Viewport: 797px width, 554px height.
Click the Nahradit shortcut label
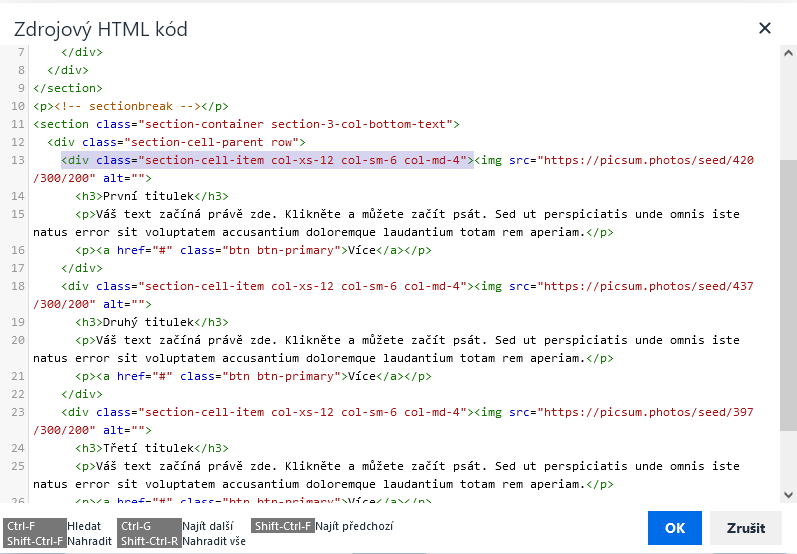pos(90,541)
